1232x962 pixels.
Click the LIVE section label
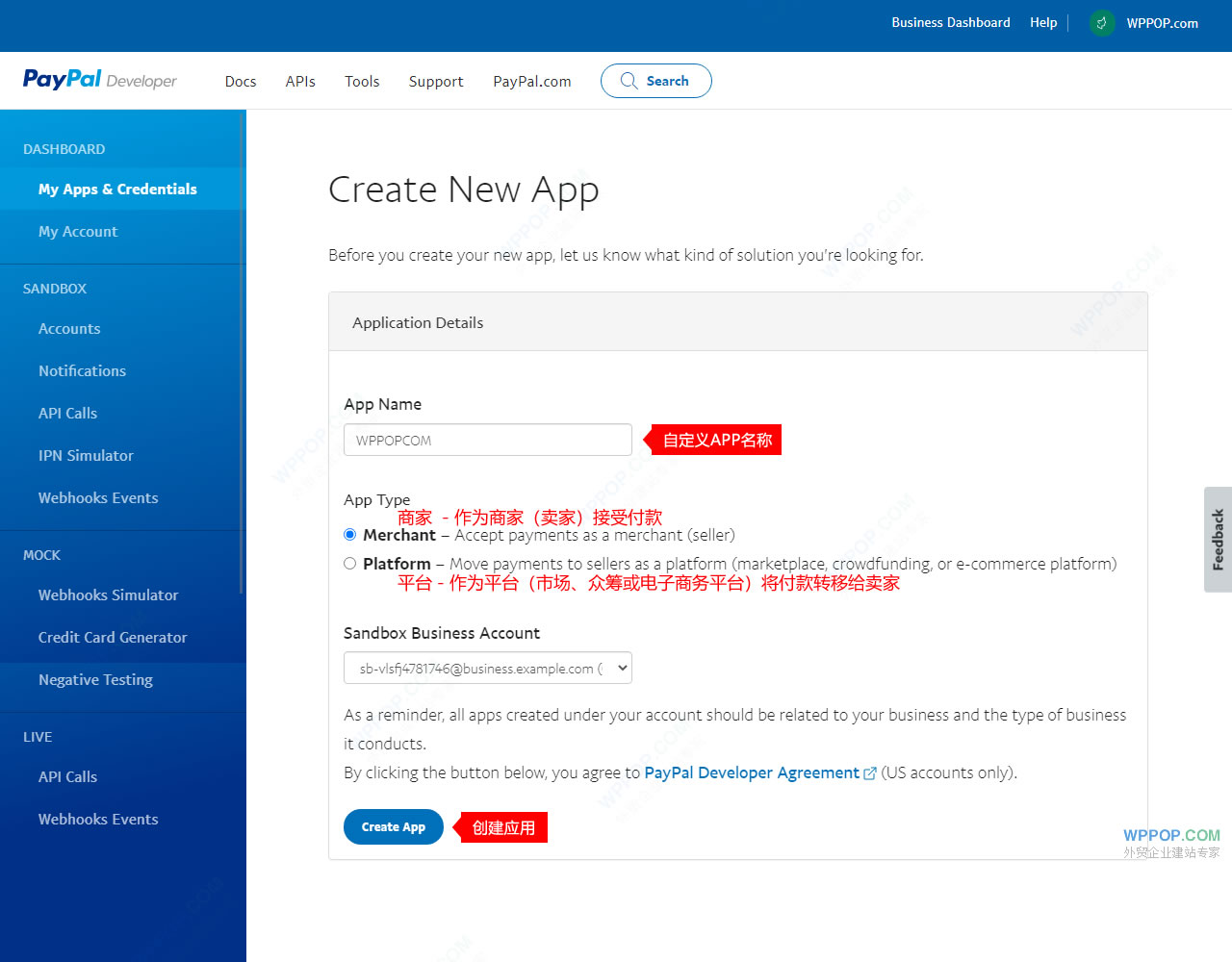coord(38,737)
